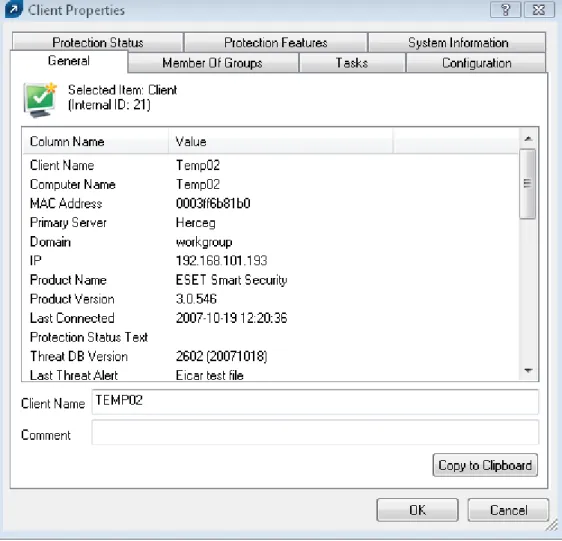Click the list scrollbar up arrow

528,139
